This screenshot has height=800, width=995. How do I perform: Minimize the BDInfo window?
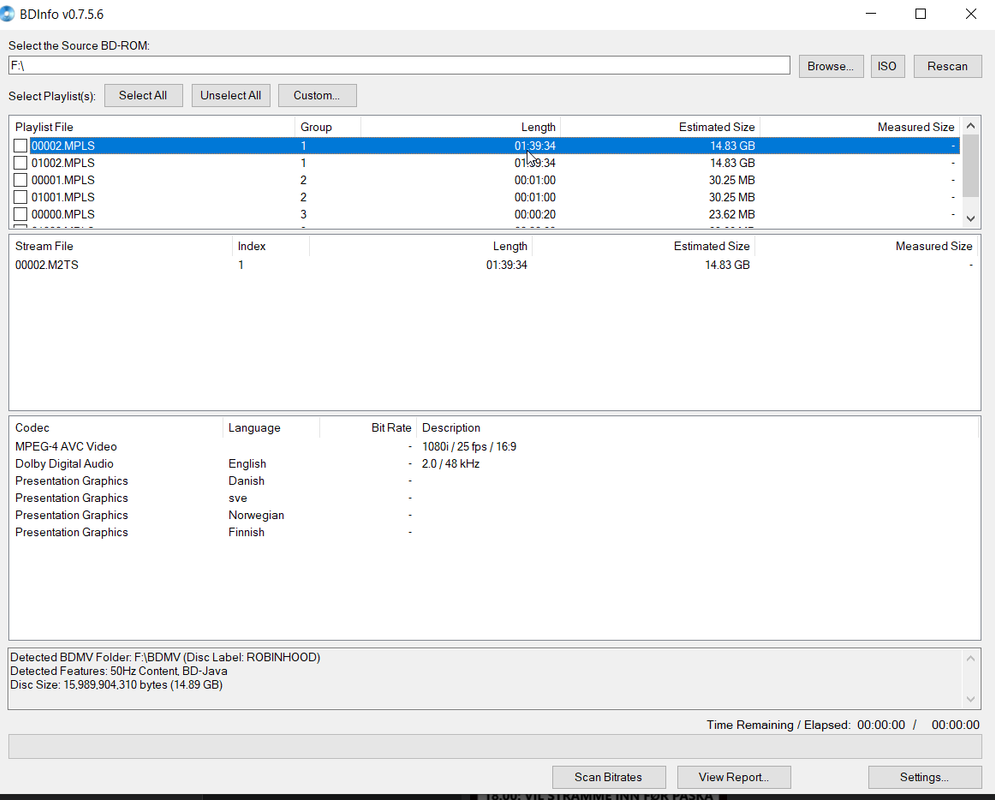pyautogui.click(x=871, y=14)
